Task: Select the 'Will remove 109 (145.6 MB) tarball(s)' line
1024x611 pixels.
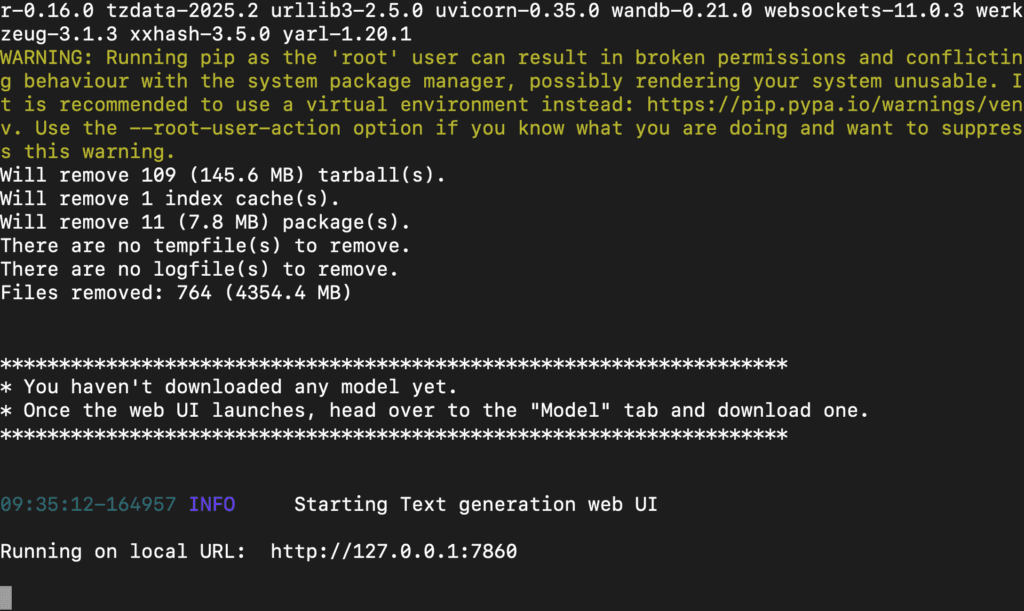Action: click(x=223, y=175)
